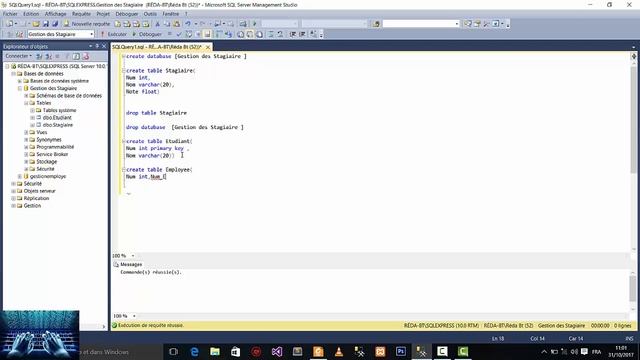The width and height of the screenshot is (640, 360).
Task: Collapse the Tables folder node
Action: (x=26, y=103)
